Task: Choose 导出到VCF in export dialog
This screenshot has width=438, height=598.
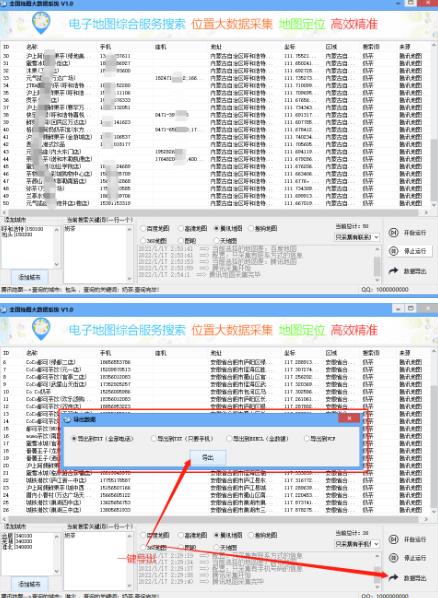Action: [320, 439]
